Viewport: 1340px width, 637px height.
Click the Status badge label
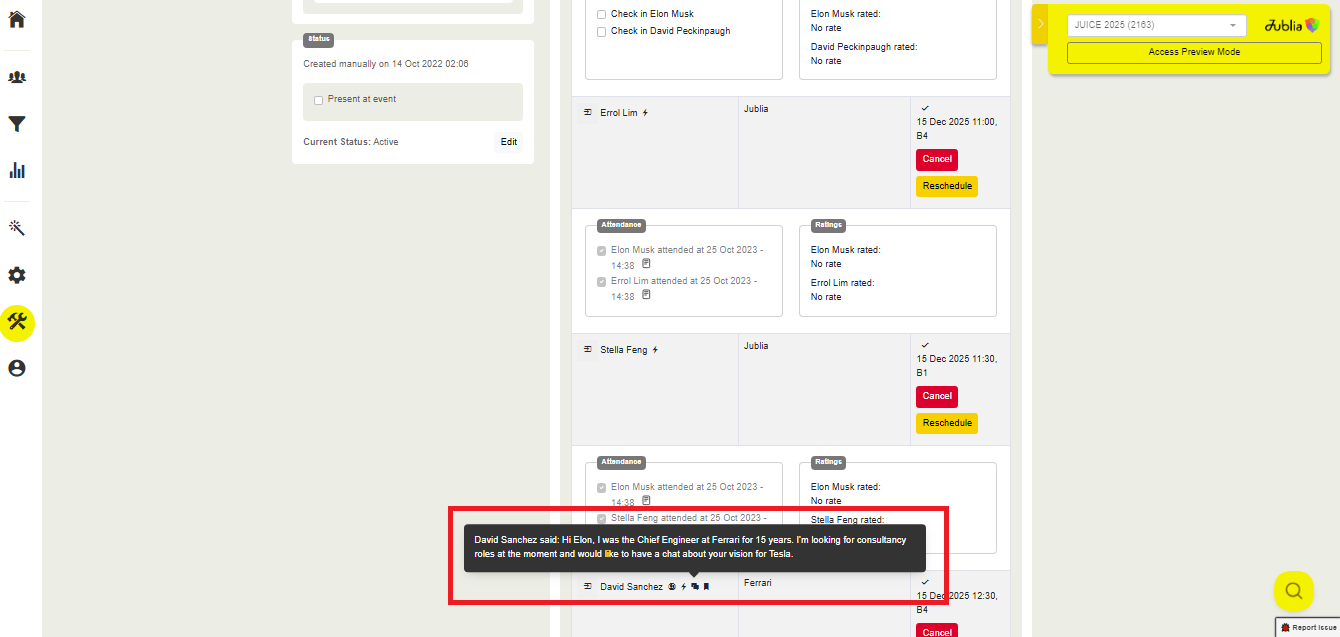tap(318, 39)
